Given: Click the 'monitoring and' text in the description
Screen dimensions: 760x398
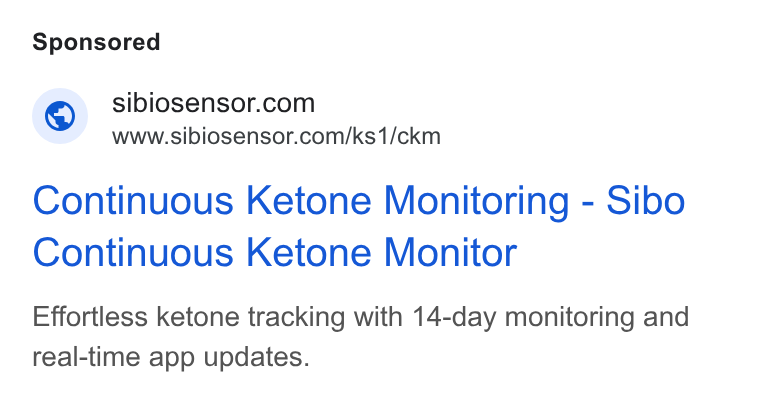Looking at the screenshot, I should point(597,318).
